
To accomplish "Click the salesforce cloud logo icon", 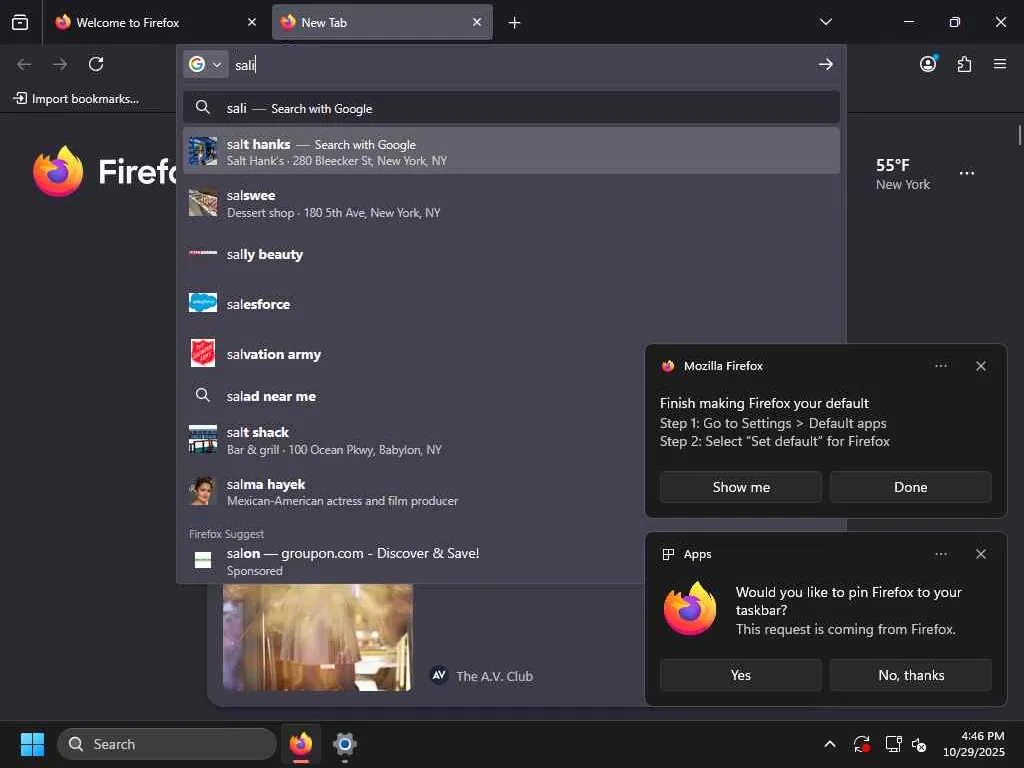I will coord(203,303).
